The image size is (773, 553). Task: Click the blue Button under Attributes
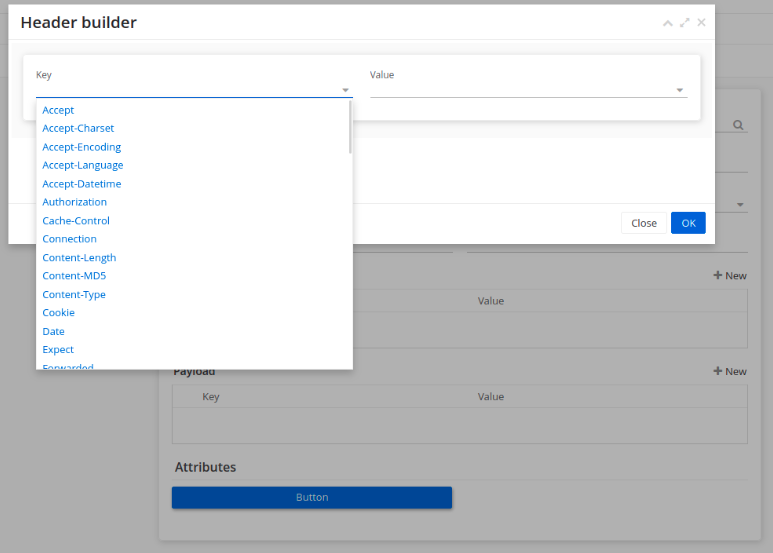312,497
